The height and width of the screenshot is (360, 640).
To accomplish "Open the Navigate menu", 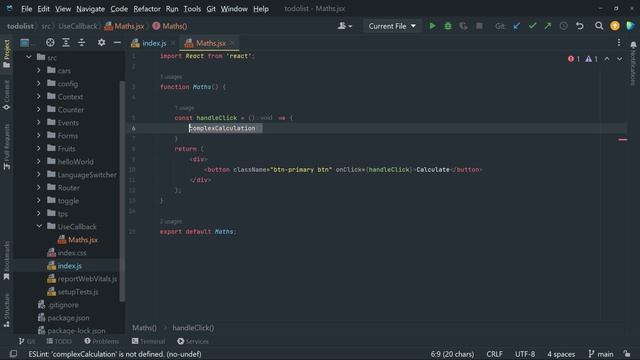I will pos(90,9).
